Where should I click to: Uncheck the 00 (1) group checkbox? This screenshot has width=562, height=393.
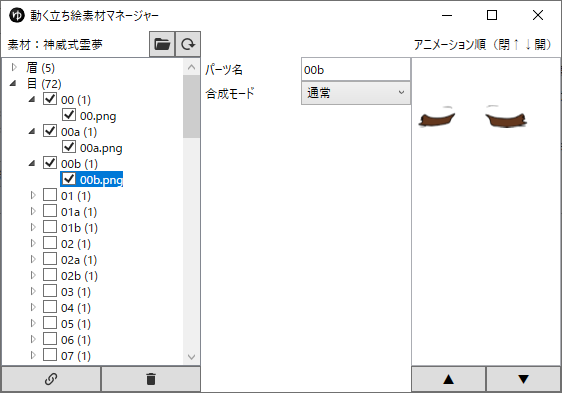click(50, 99)
